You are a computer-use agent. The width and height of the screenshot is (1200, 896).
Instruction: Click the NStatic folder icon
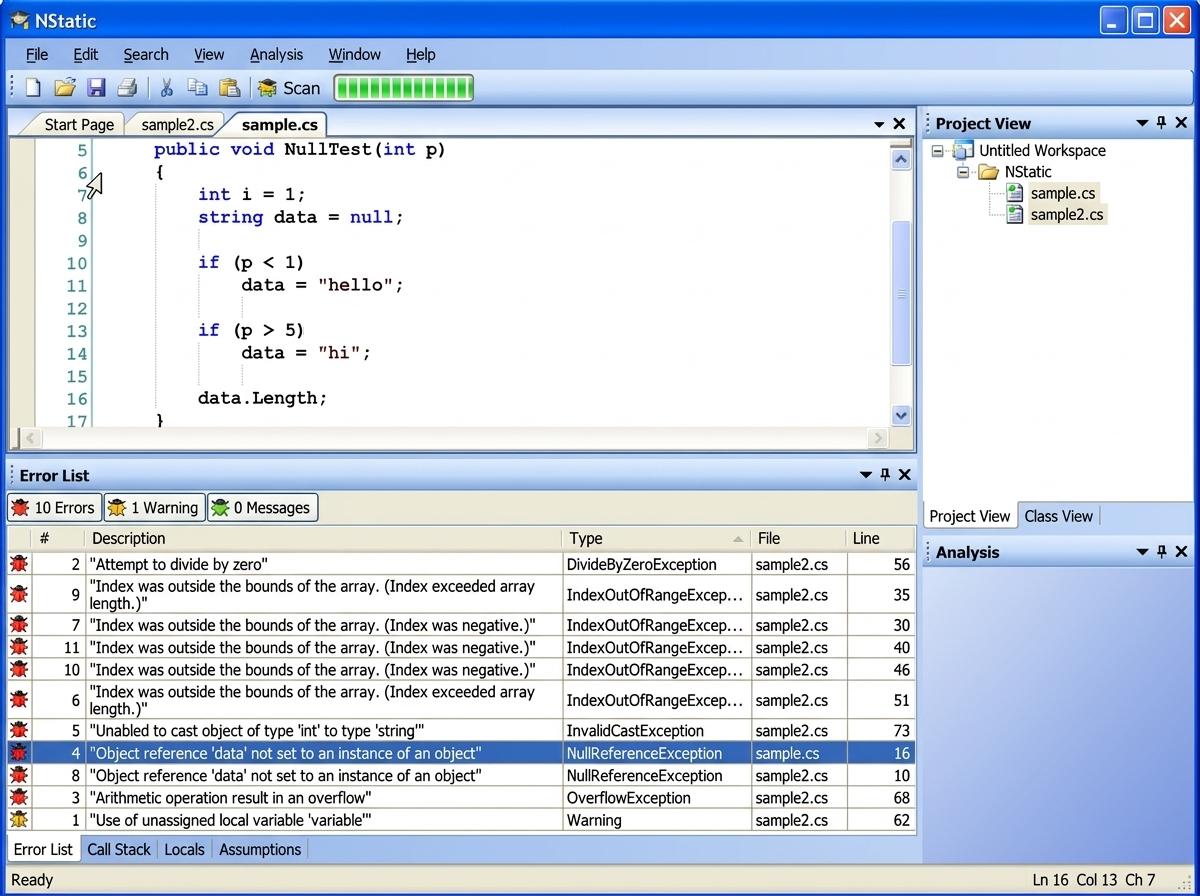[x=989, y=172]
